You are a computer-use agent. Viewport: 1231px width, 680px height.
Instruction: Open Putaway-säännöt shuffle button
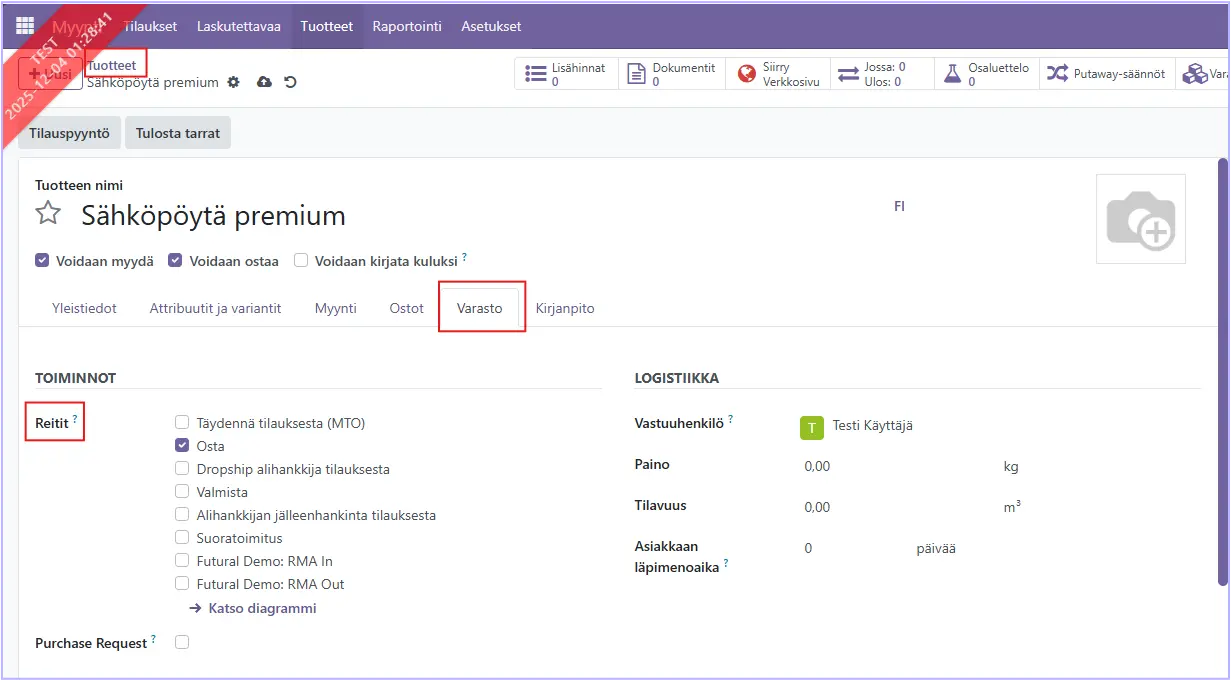[x=1105, y=74]
